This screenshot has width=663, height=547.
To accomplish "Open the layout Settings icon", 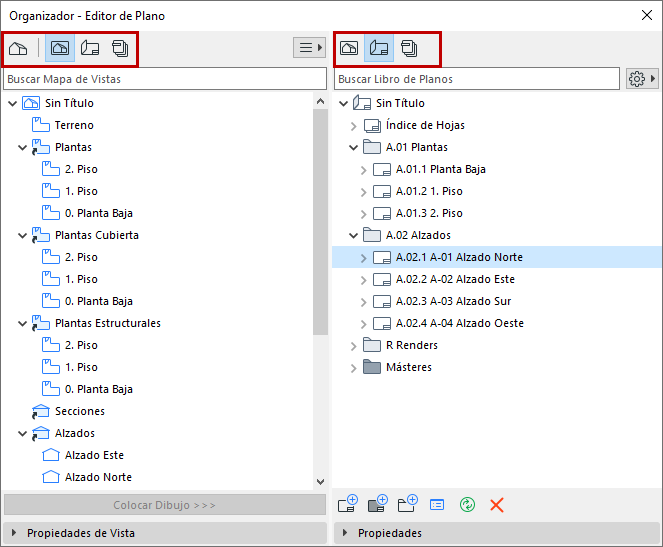I will coord(437,505).
